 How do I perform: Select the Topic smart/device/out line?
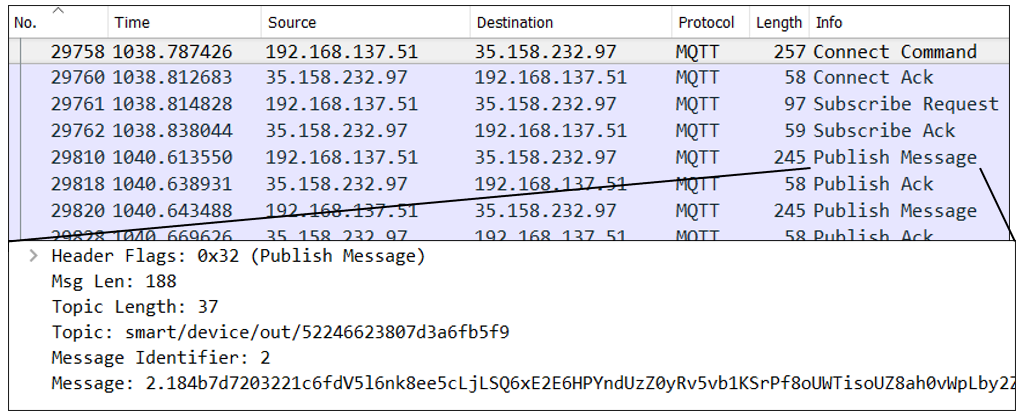click(281, 332)
